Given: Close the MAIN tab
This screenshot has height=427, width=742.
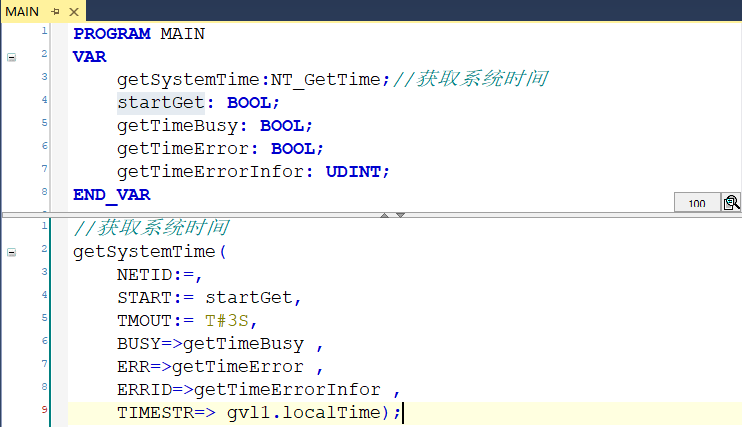Looking at the screenshot, I should (x=74, y=11).
